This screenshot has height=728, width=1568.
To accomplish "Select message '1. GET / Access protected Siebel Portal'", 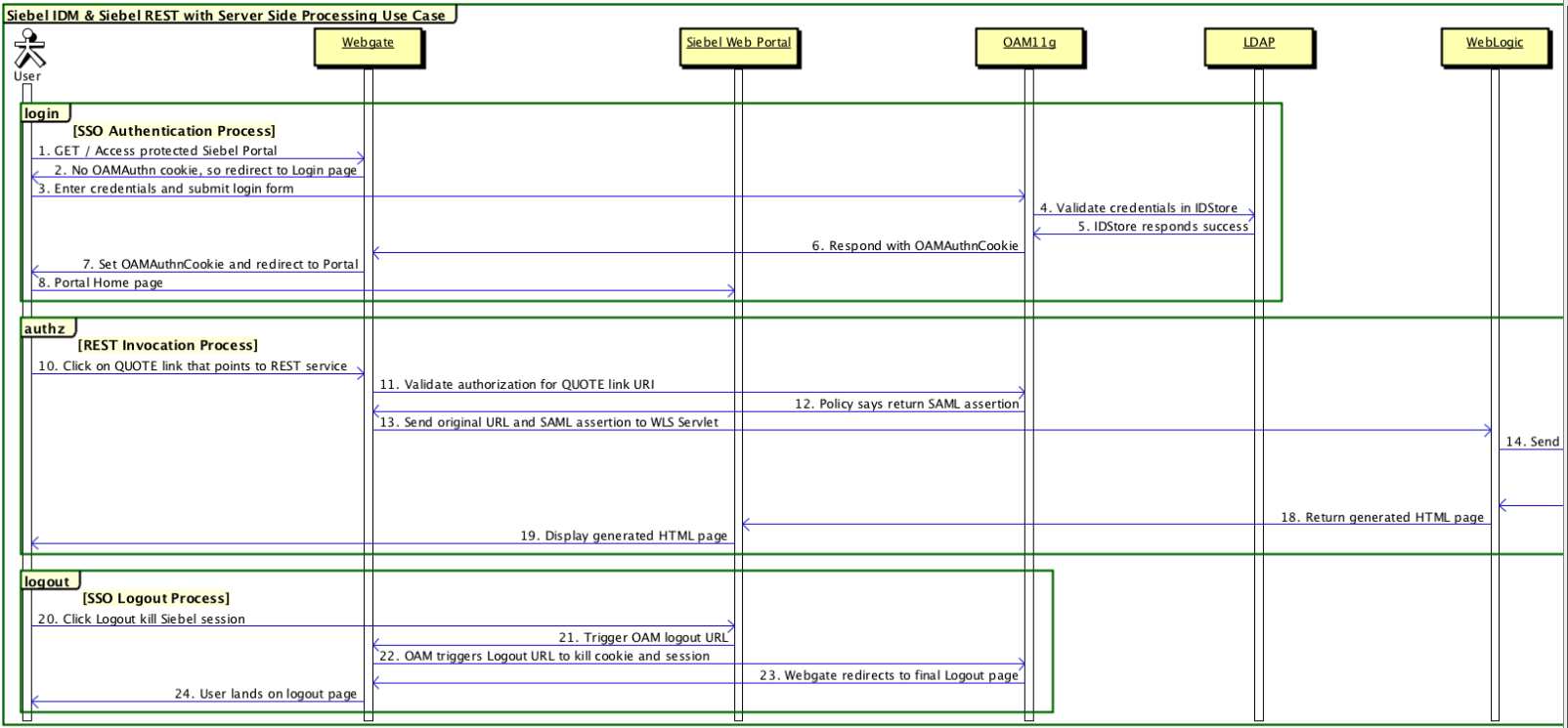I will point(157,150).
